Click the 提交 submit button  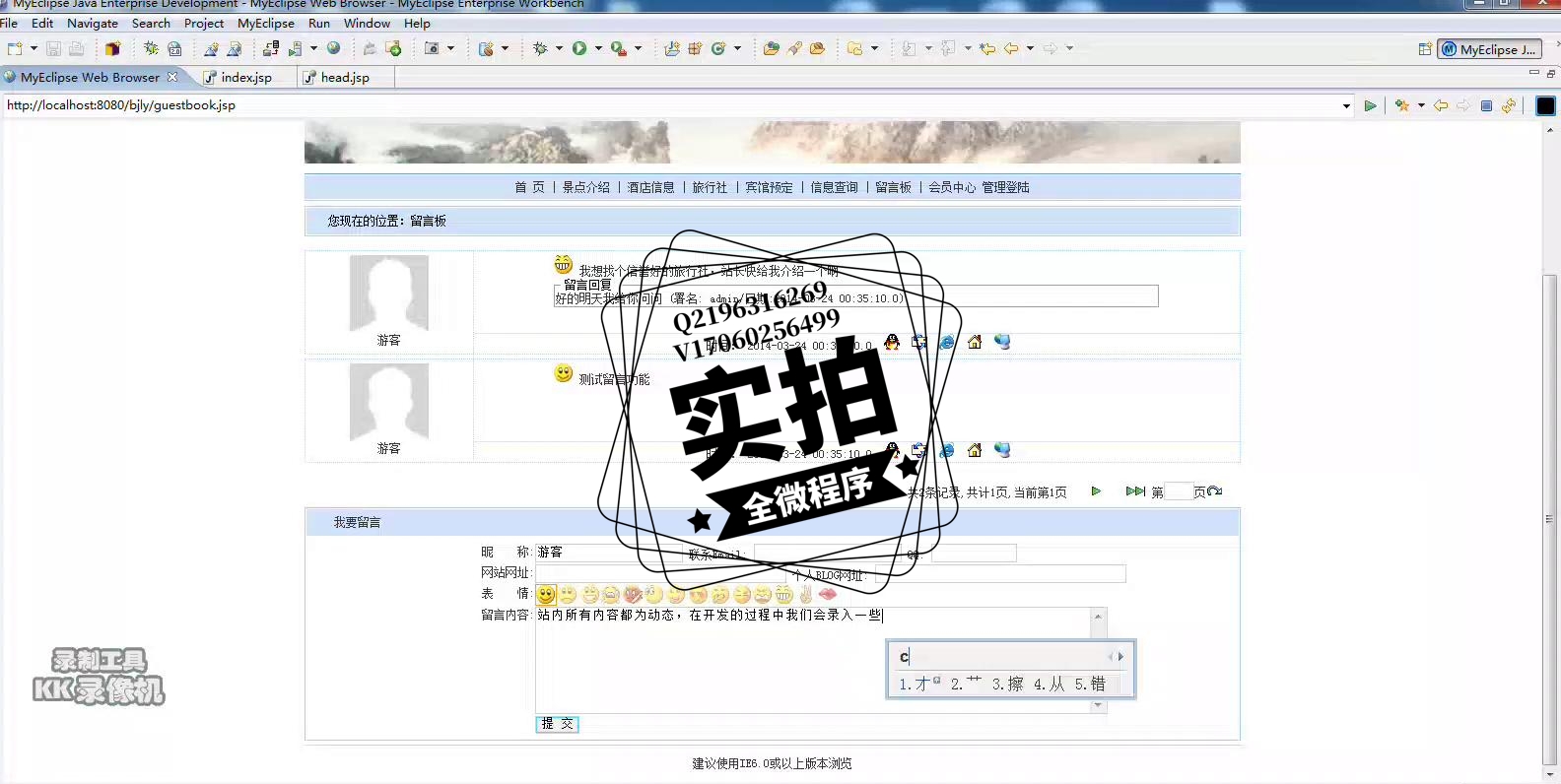[x=557, y=724]
